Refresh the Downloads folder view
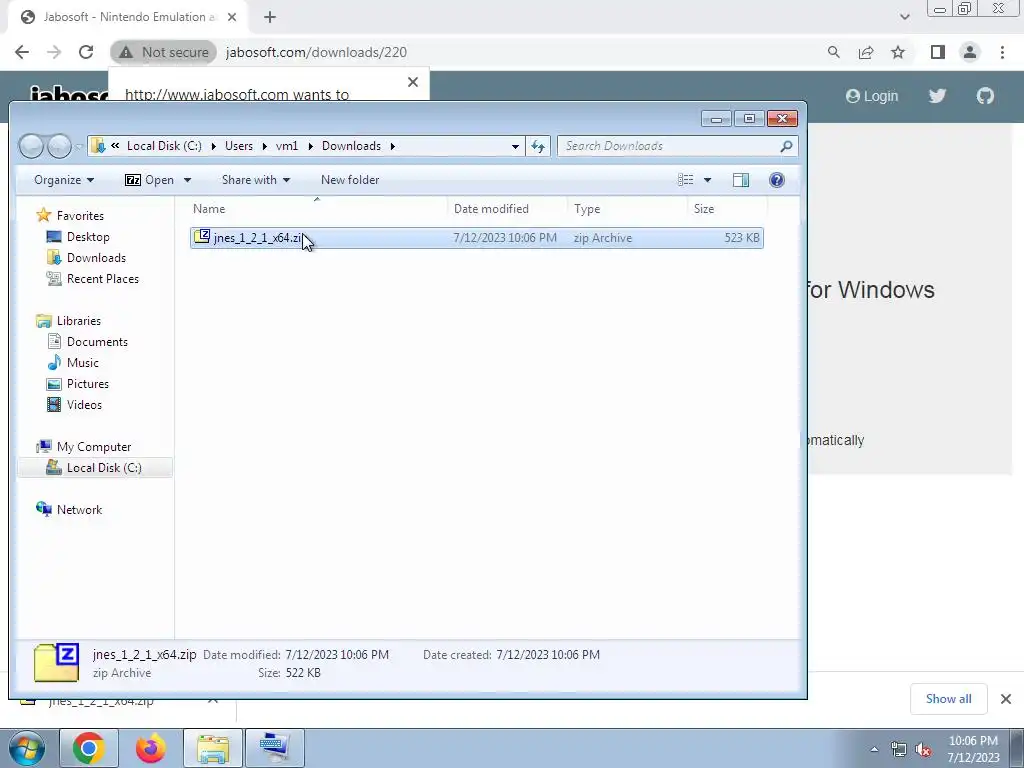 coord(538,146)
